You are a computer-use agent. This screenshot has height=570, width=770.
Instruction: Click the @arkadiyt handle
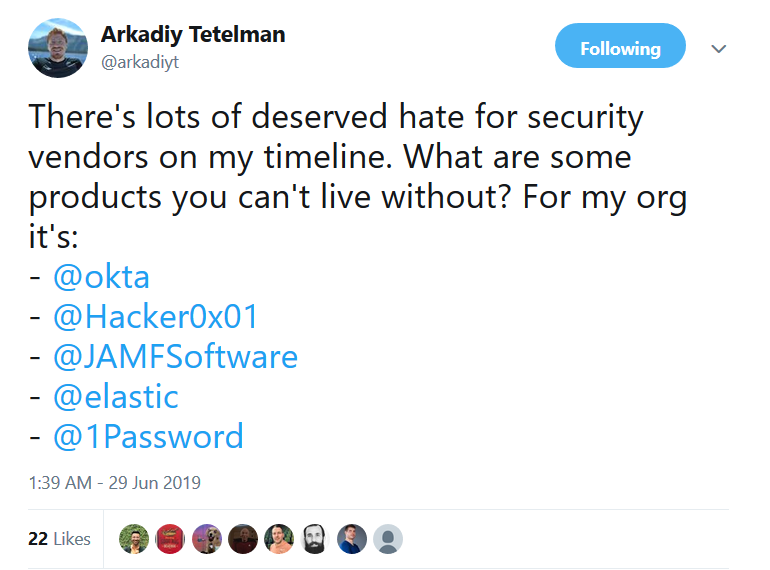140,62
